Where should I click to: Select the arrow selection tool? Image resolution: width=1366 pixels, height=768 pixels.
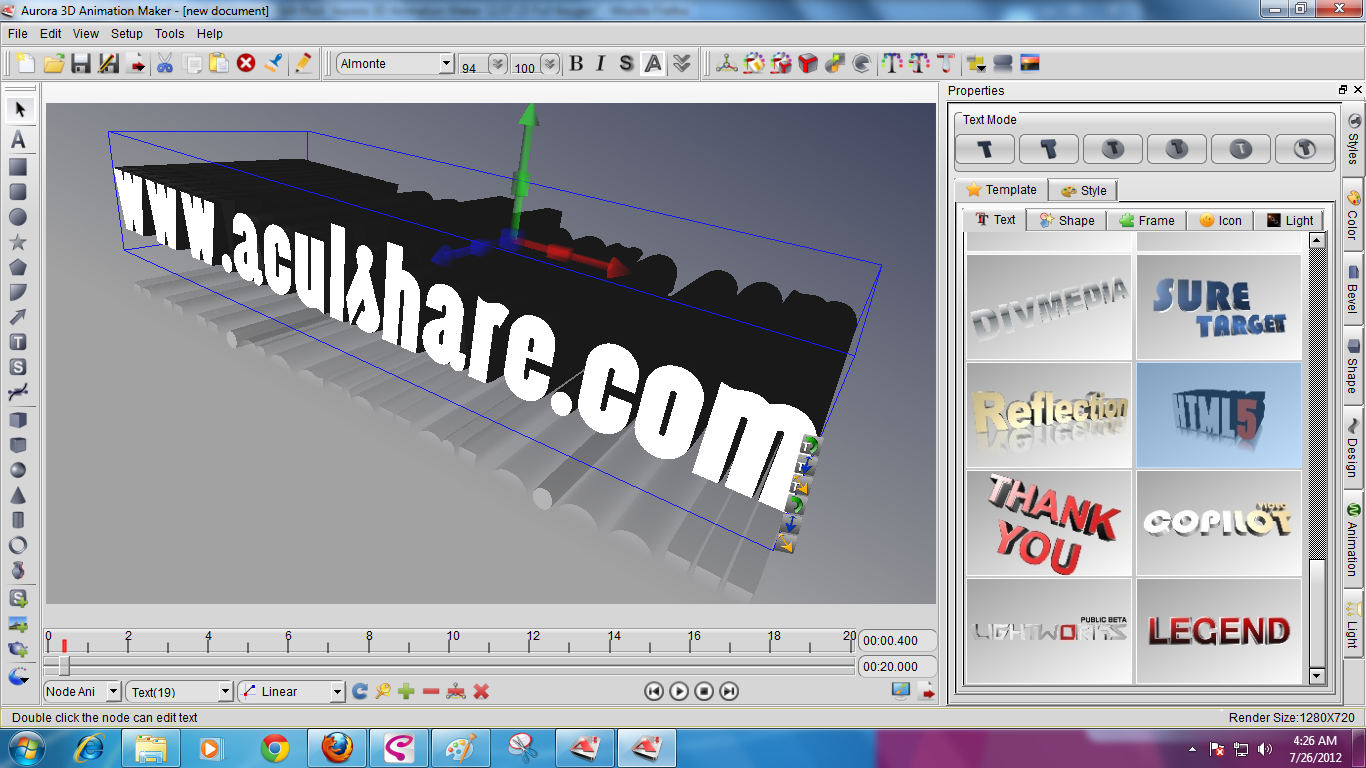[20, 109]
